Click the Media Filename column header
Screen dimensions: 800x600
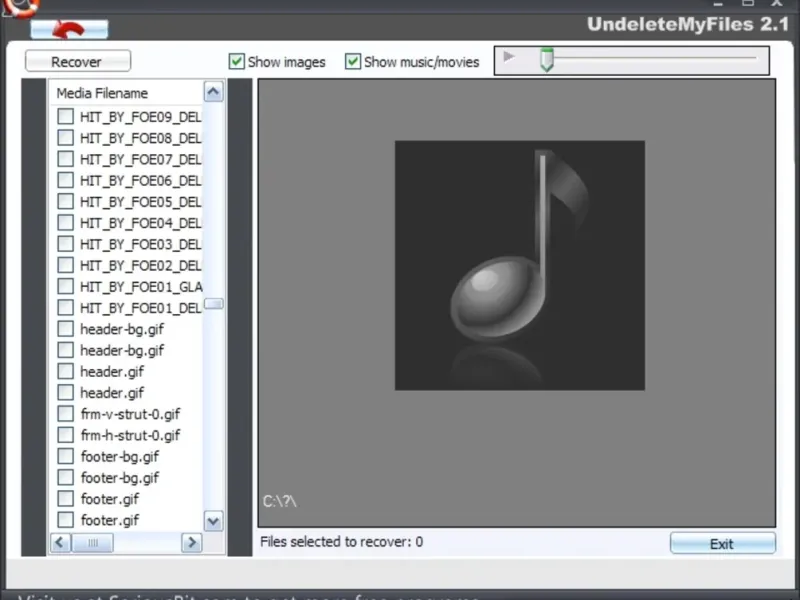(x=126, y=93)
